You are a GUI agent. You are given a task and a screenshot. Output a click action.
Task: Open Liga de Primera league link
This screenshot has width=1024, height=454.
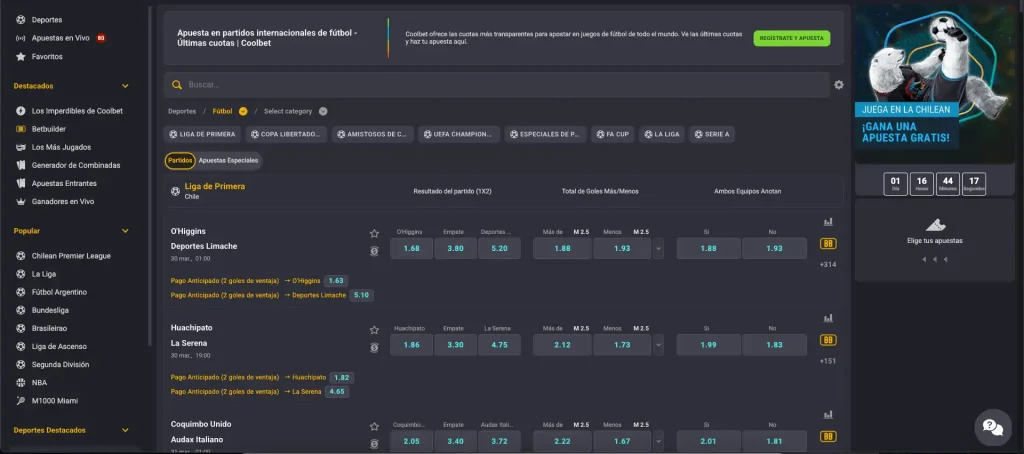215,187
